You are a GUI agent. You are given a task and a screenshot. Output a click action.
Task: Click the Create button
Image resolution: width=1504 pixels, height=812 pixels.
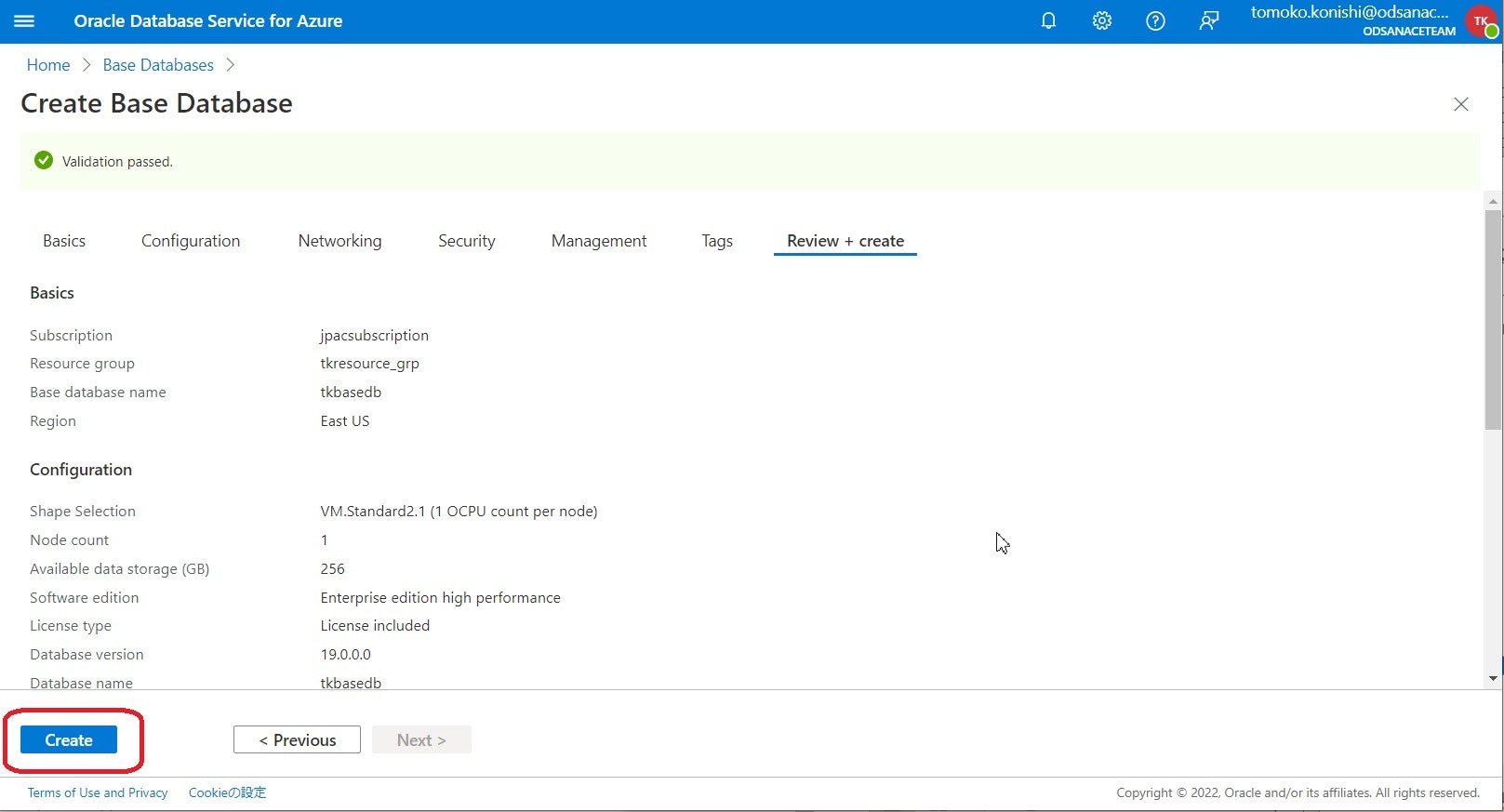tap(69, 740)
